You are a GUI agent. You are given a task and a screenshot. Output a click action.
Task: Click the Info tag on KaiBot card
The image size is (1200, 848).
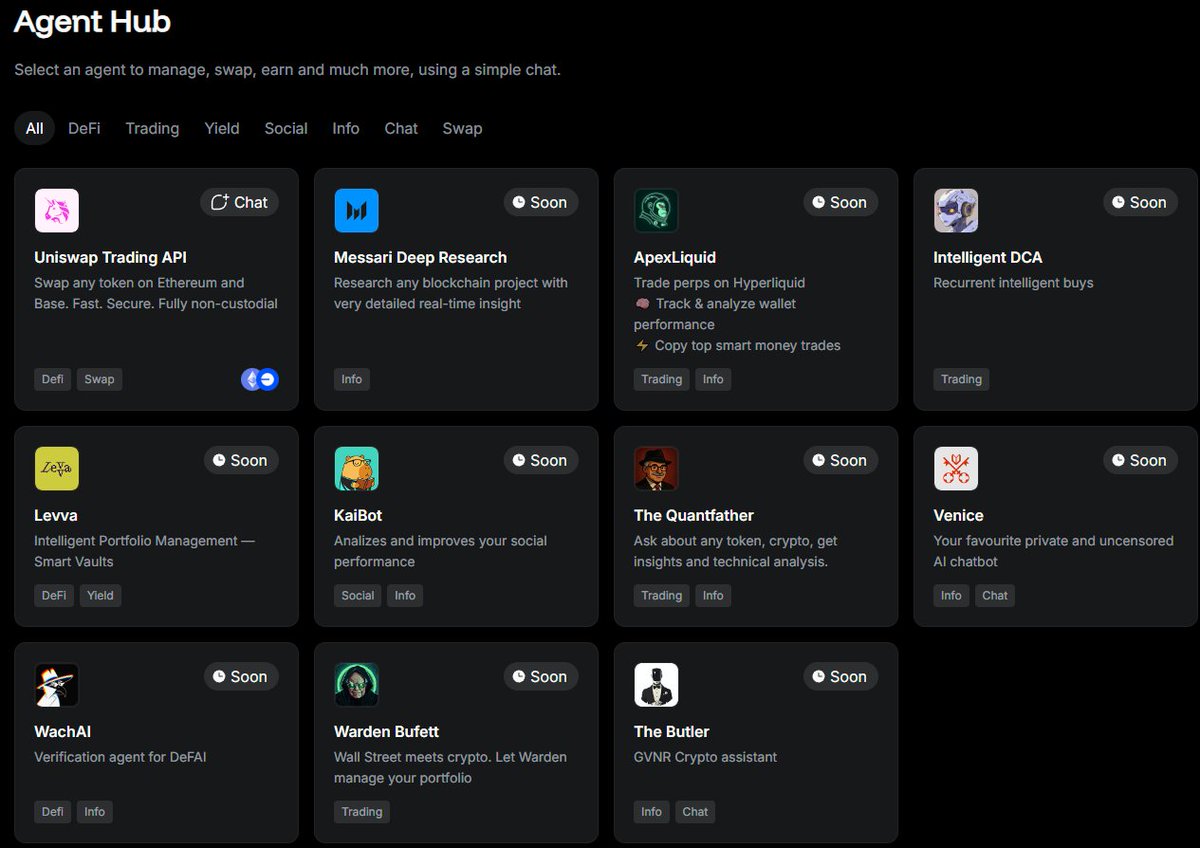tap(405, 595)
